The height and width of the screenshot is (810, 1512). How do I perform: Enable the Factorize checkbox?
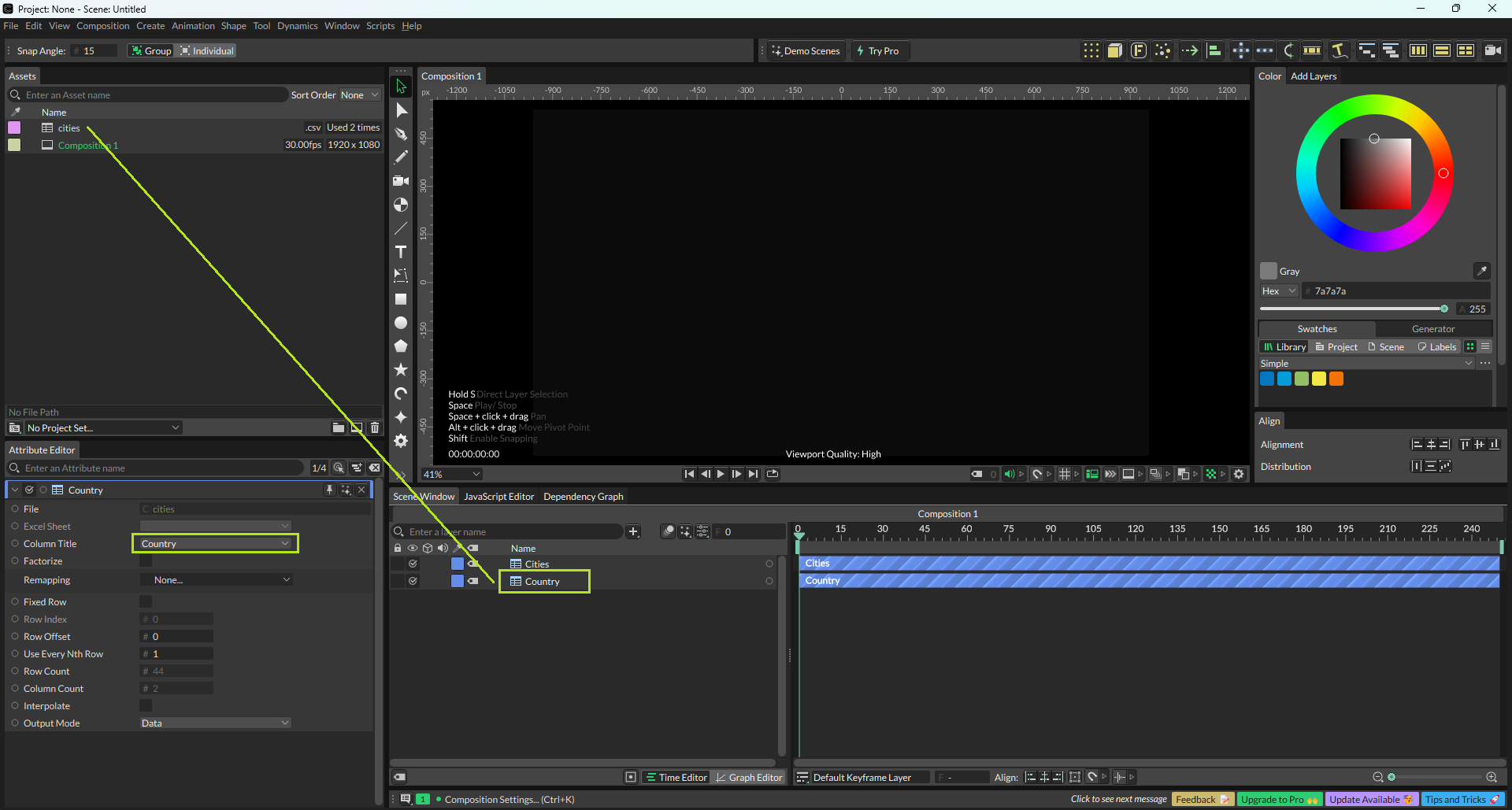click(146, 561)
